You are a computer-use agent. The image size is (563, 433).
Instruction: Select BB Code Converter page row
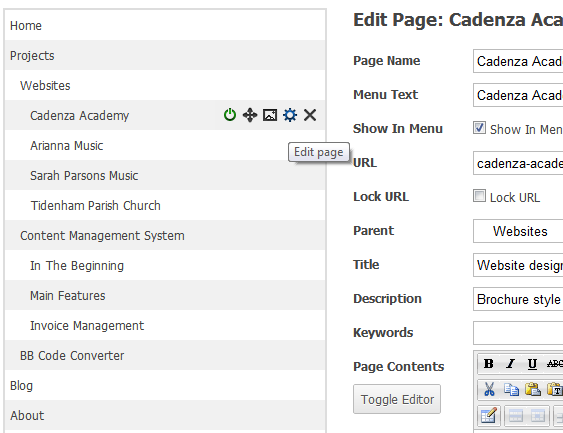(165, 355)
